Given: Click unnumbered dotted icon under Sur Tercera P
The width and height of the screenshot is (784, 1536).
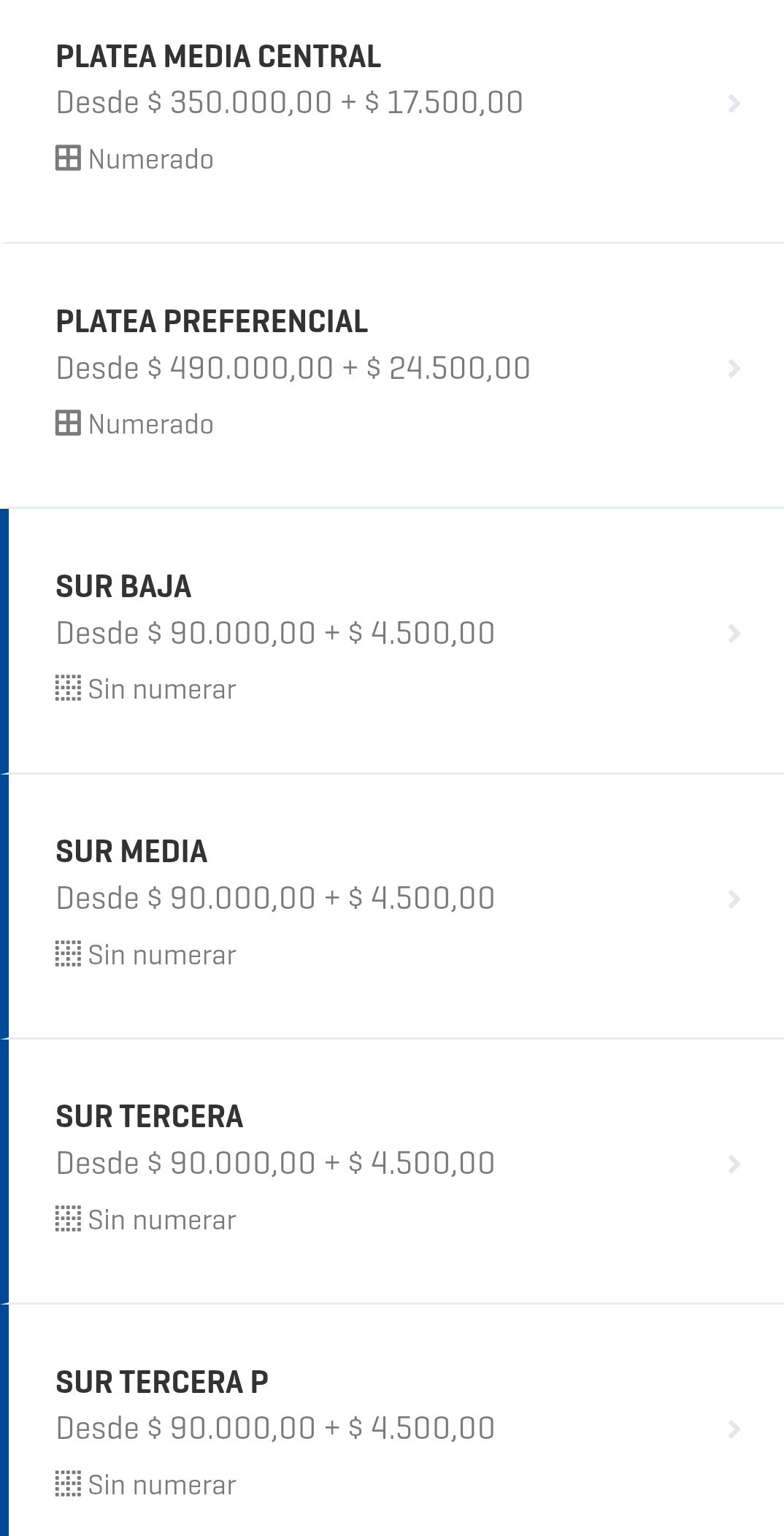Looking at the screenshot, I should 68,1484.
